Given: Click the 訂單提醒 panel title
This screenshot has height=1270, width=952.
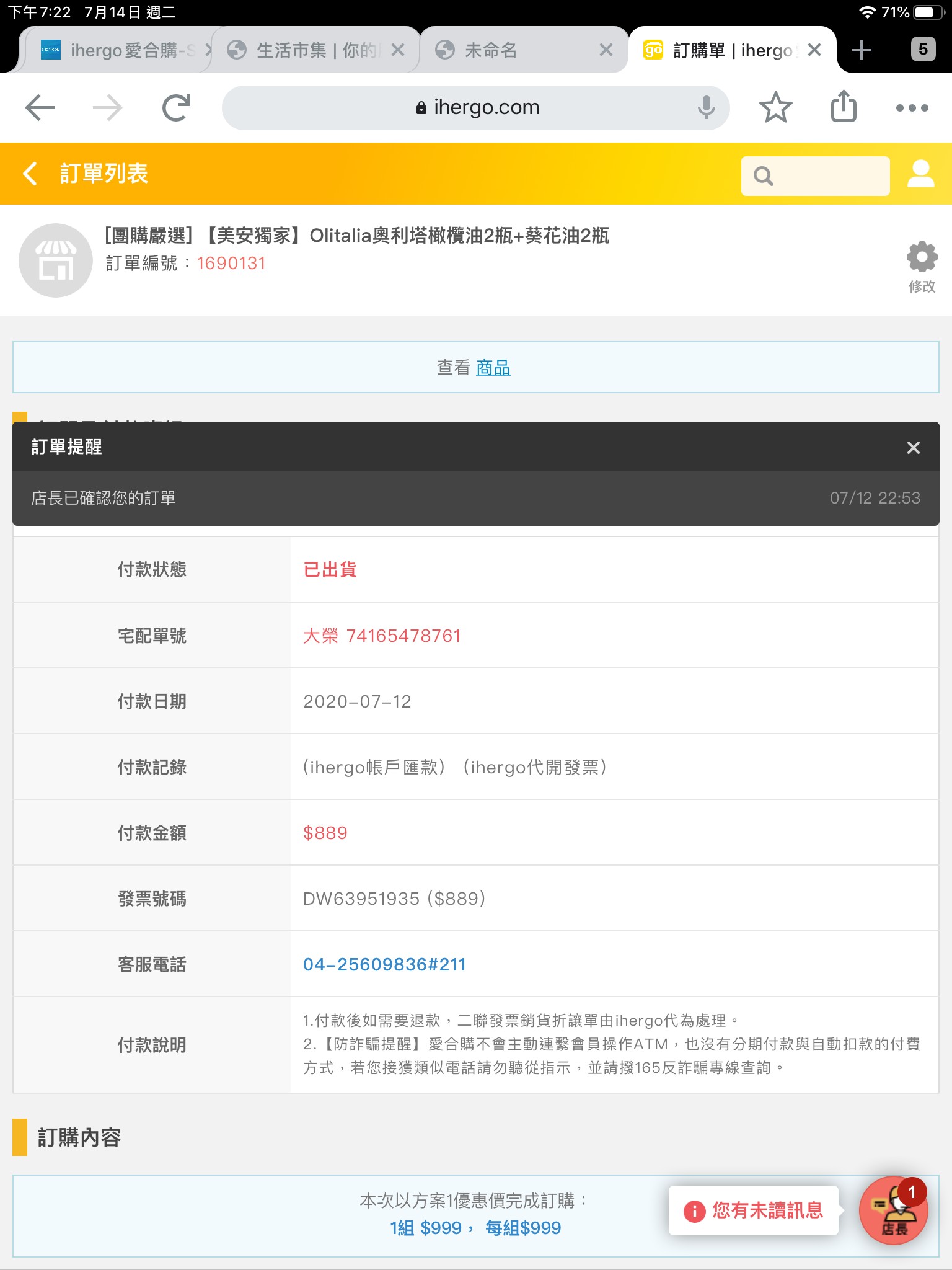Looking at the screenshot, I should [x=67, y=446].
